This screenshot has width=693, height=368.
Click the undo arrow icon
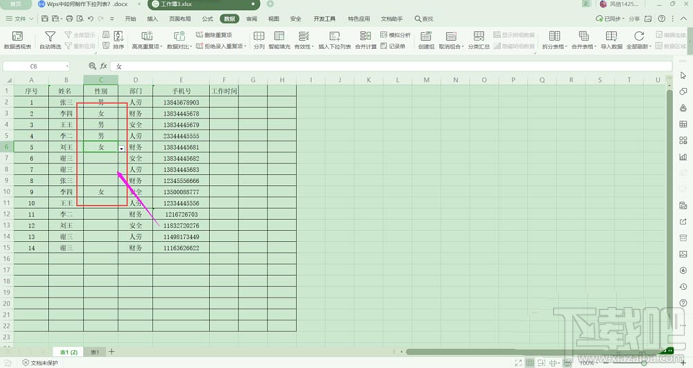pos(91,19)
